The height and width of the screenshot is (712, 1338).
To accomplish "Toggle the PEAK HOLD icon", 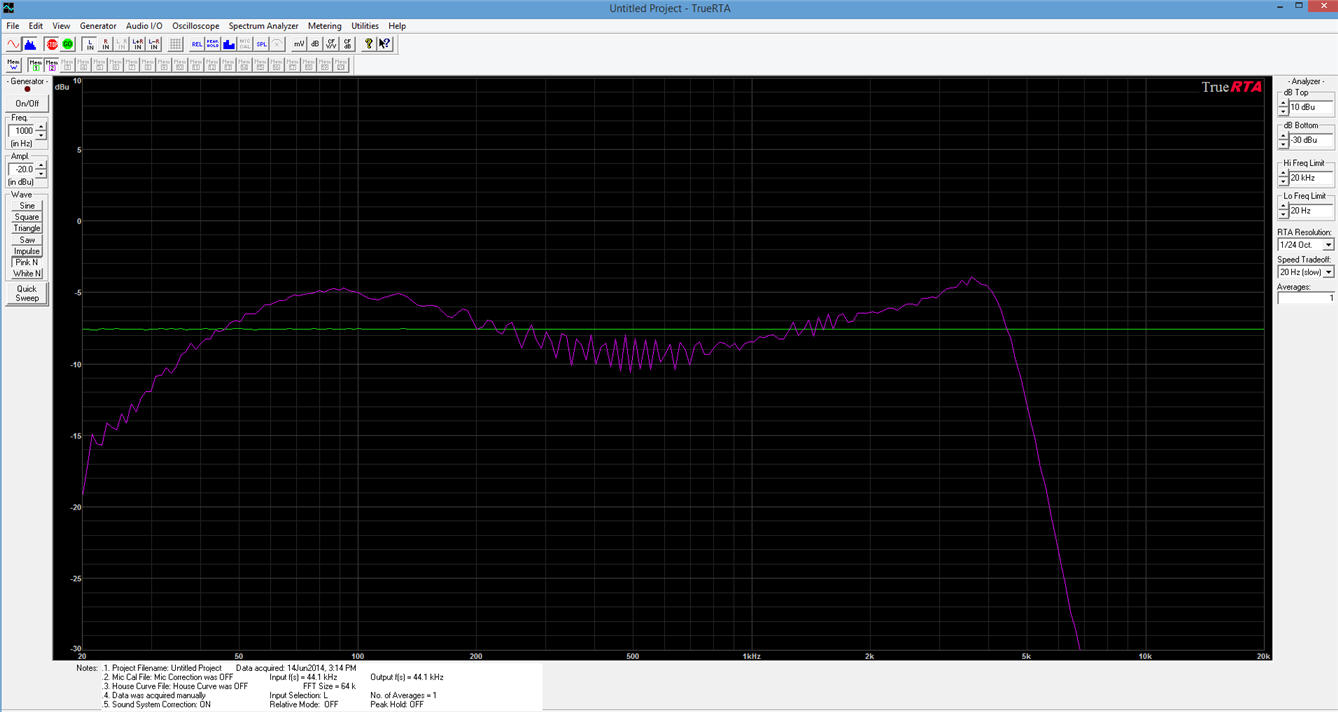I will 213,44.
